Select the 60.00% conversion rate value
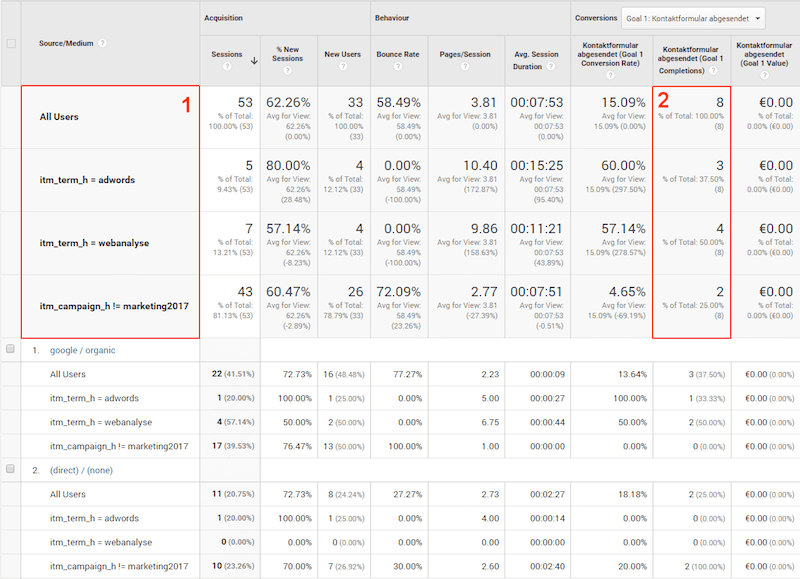 tap(623, 166)
